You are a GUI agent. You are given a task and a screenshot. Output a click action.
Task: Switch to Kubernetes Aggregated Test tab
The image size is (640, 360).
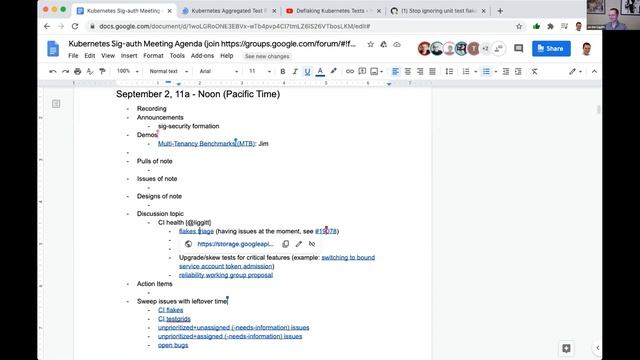[229, 11]
